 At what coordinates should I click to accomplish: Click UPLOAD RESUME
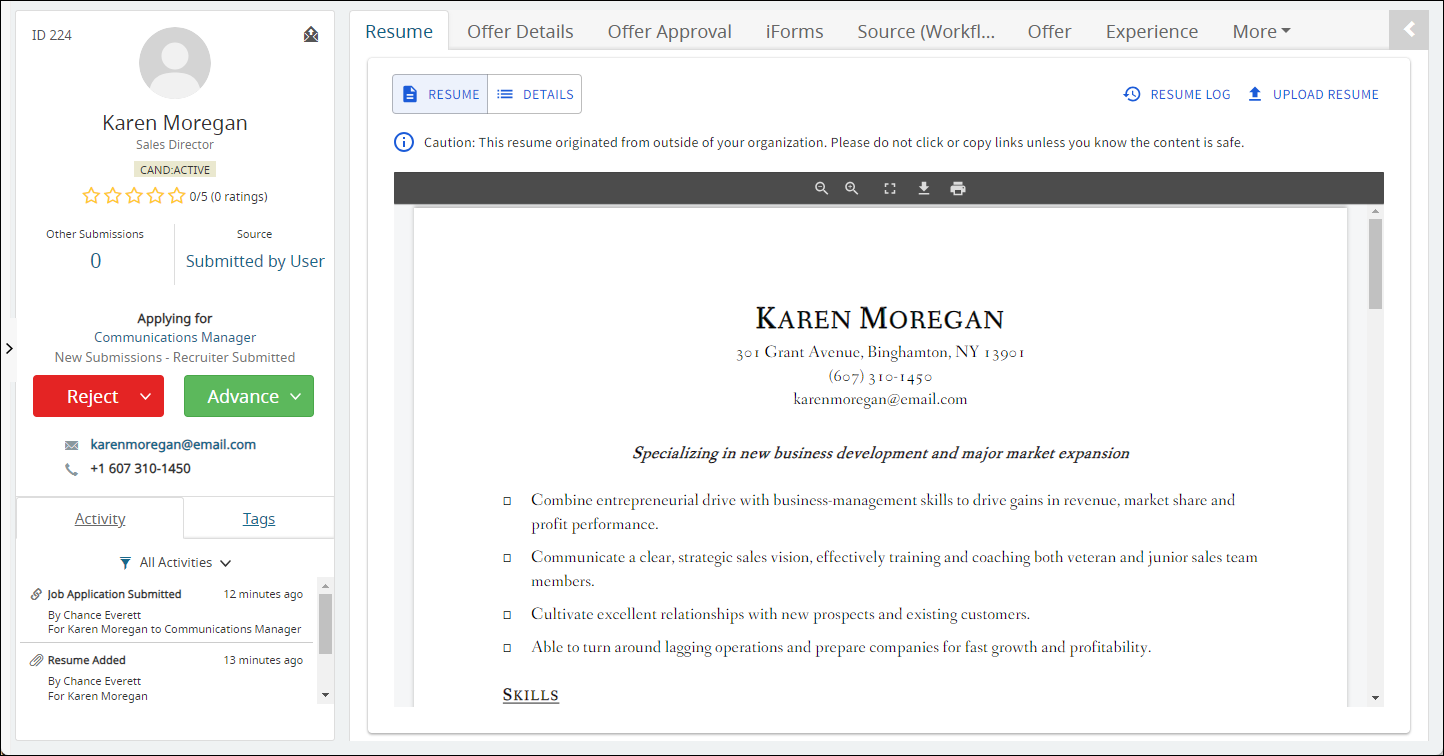point(1313,94)
